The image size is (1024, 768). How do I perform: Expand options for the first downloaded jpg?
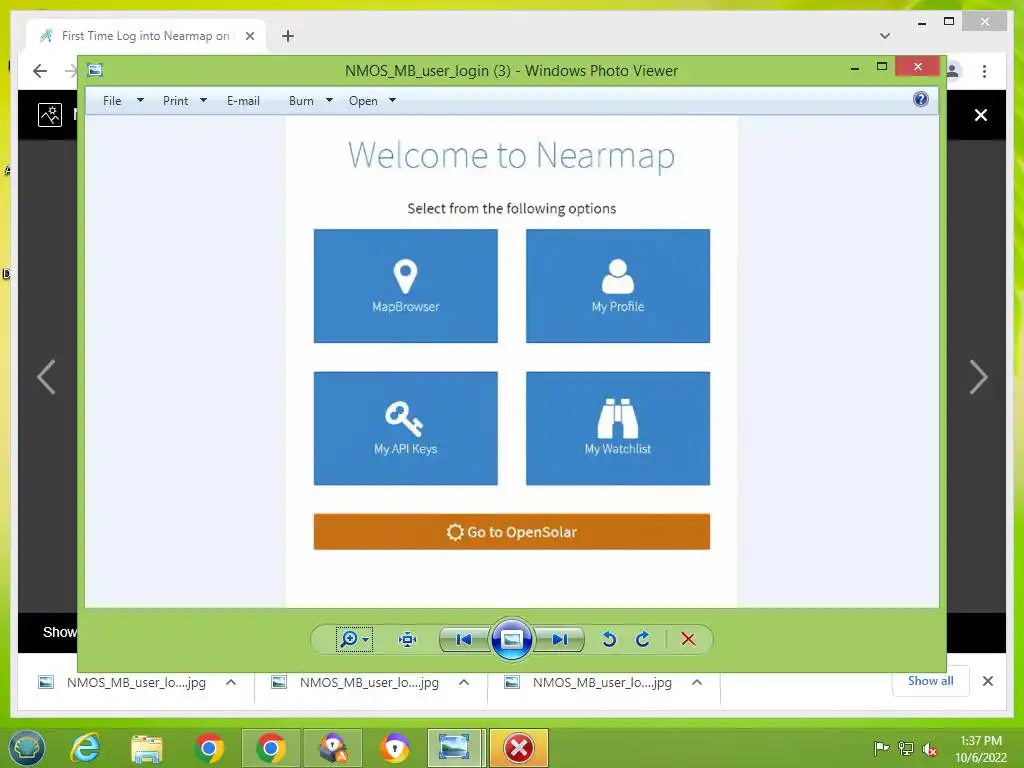231,682
